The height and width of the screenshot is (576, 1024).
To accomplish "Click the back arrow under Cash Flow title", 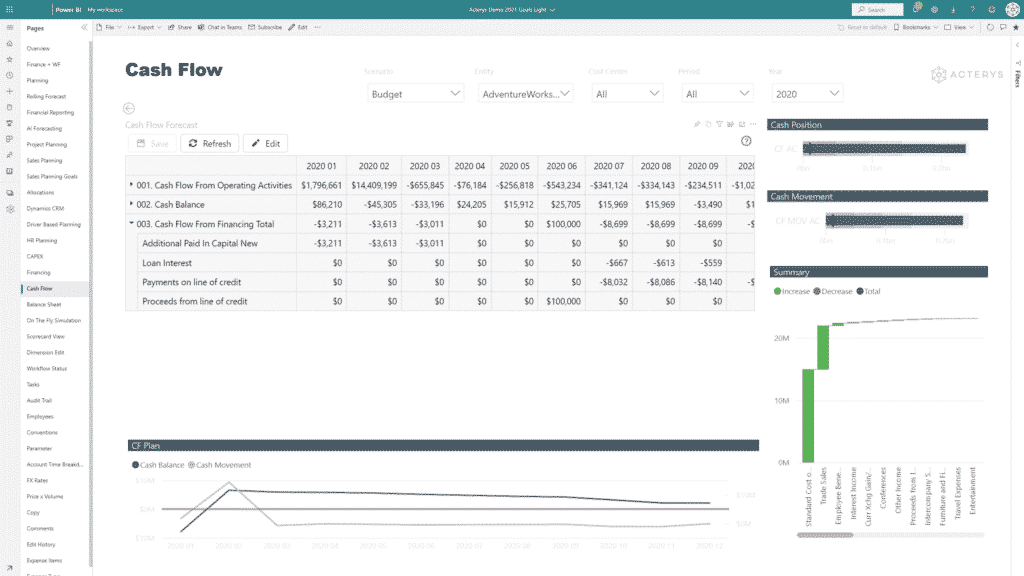I will pos(129,108).
